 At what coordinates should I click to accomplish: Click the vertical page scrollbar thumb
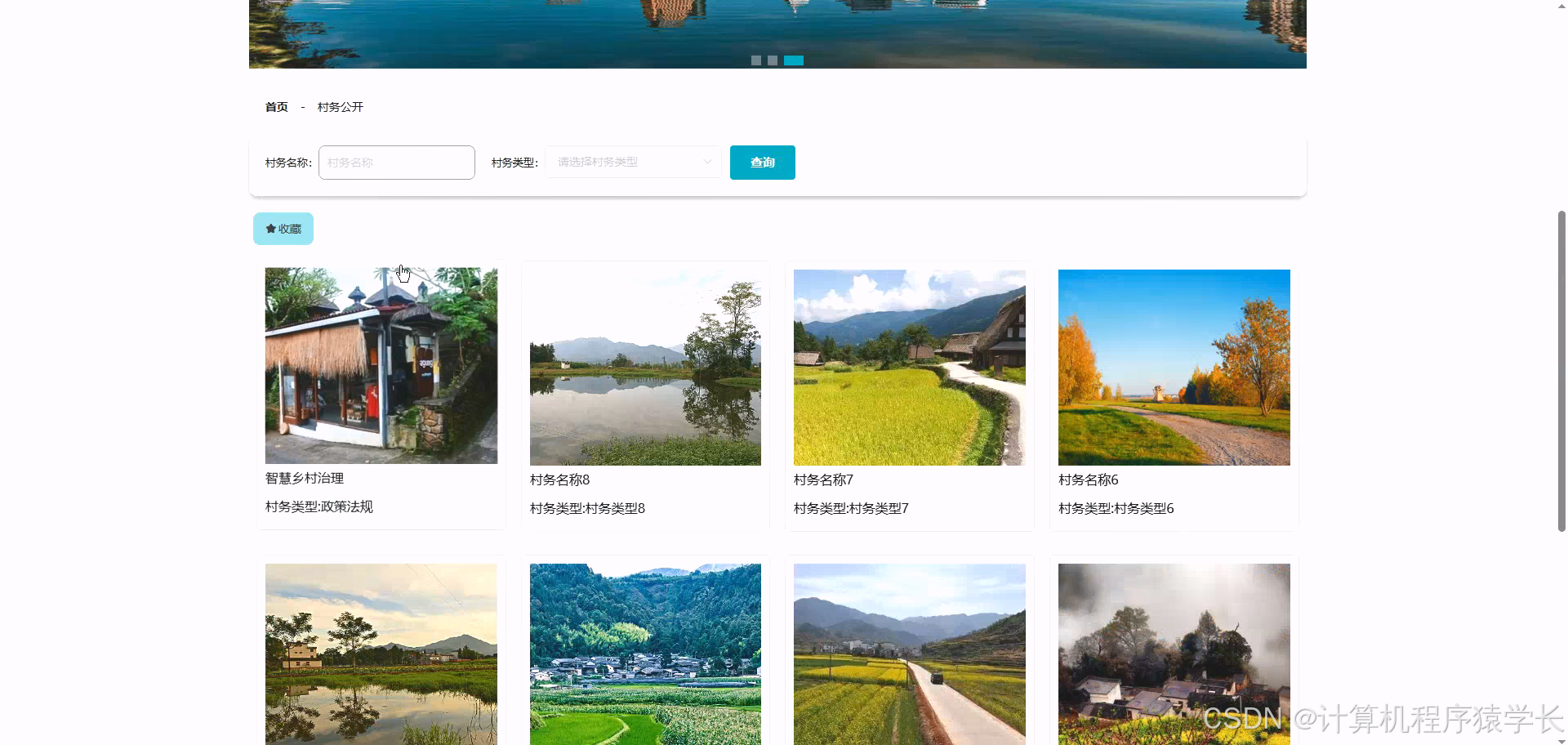coord(1561,371)
